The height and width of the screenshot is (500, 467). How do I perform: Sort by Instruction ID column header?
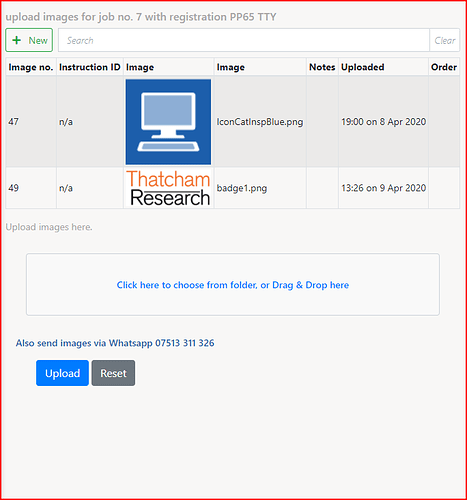[x=90, y=67]
